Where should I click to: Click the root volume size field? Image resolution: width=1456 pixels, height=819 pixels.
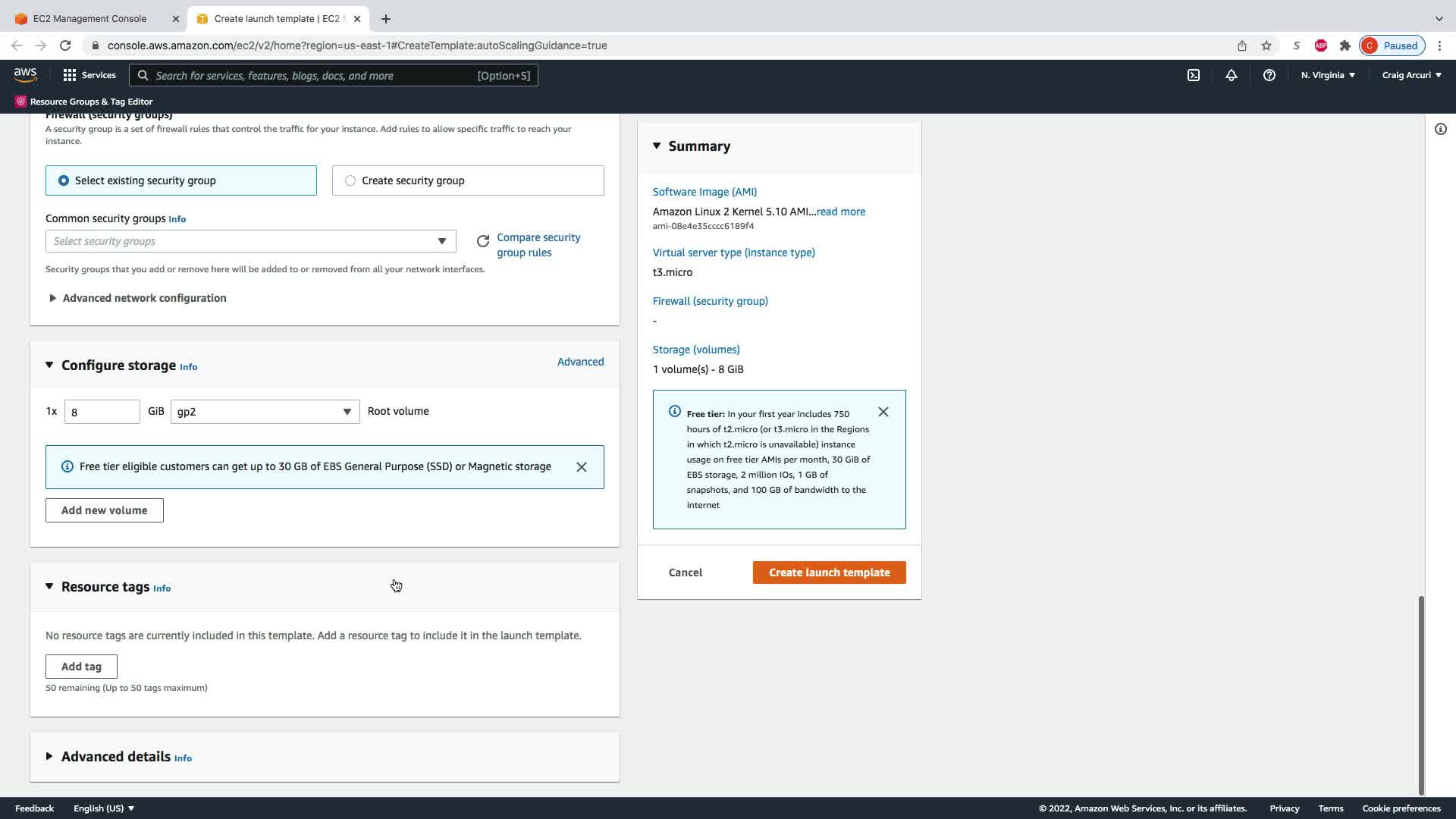point(102,412)
